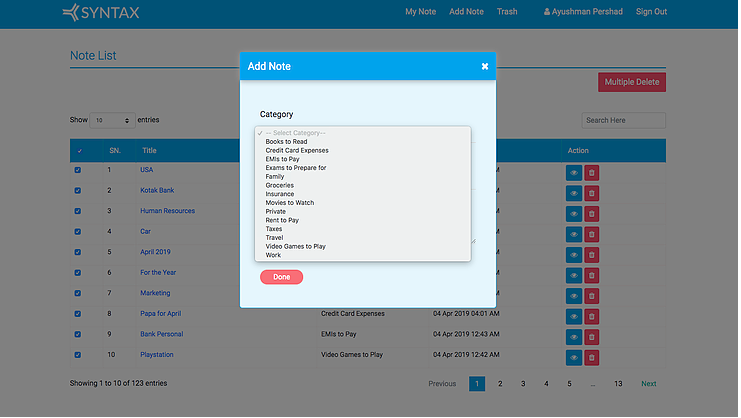Open Trash in navigation bar
The height and width of the screenshot is (418, 741).
[x=507, y=12]
